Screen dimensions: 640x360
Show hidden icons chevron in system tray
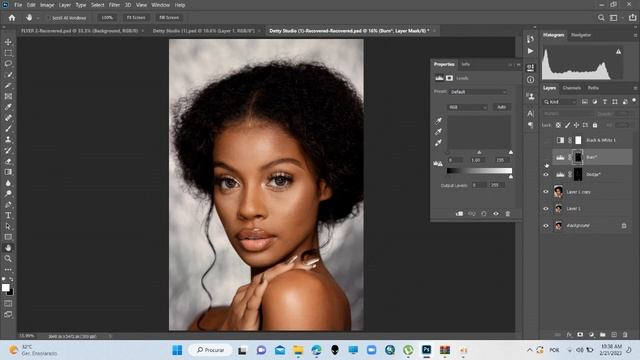(x=529, y=350)
